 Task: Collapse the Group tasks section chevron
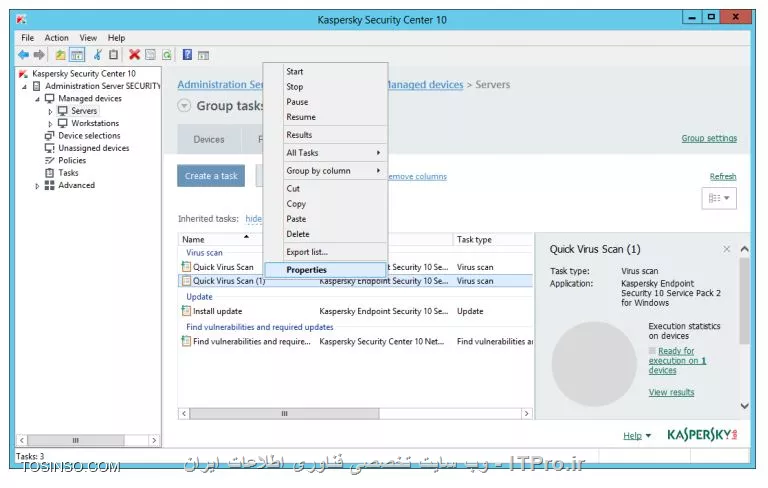pos(184,106)
